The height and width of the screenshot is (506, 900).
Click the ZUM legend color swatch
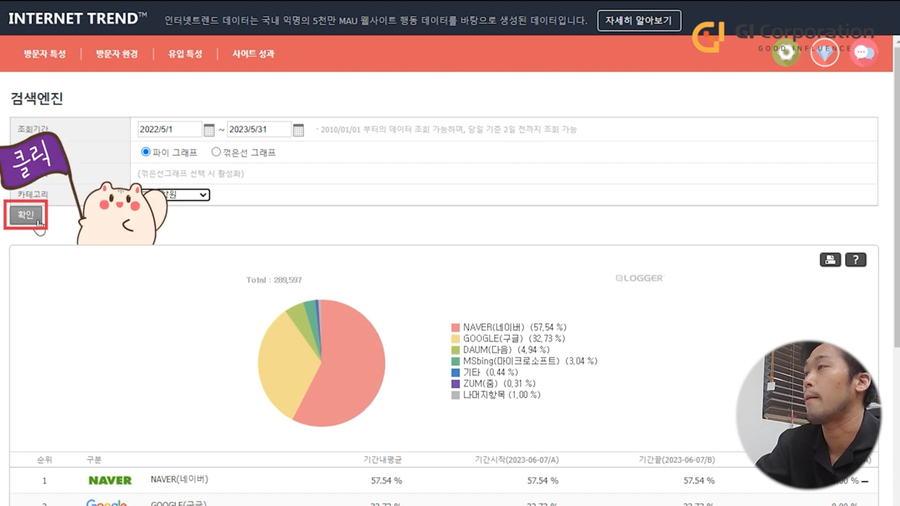(x=455, y=384)
